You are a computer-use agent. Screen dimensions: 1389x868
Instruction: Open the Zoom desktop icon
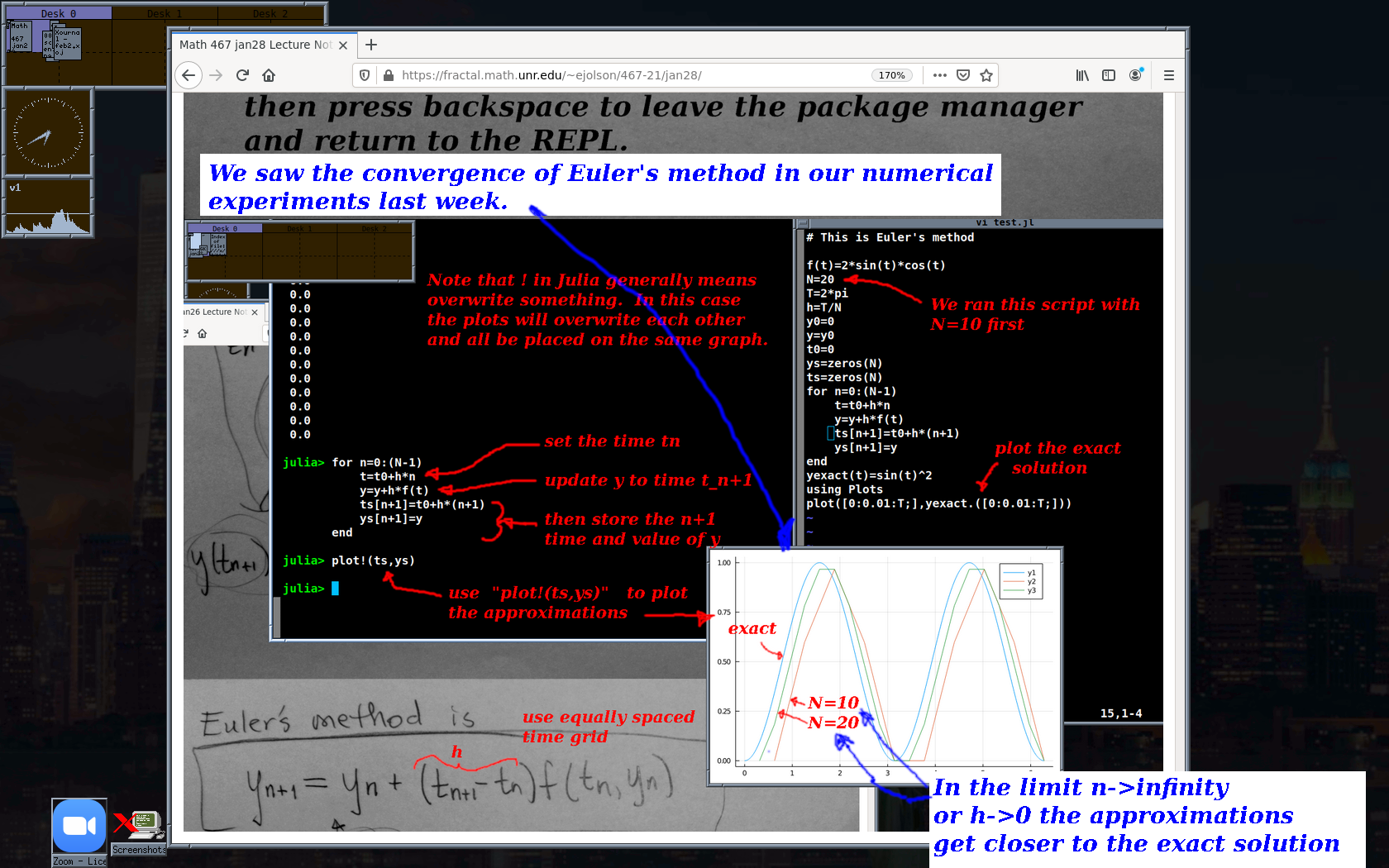click(79, 827)
